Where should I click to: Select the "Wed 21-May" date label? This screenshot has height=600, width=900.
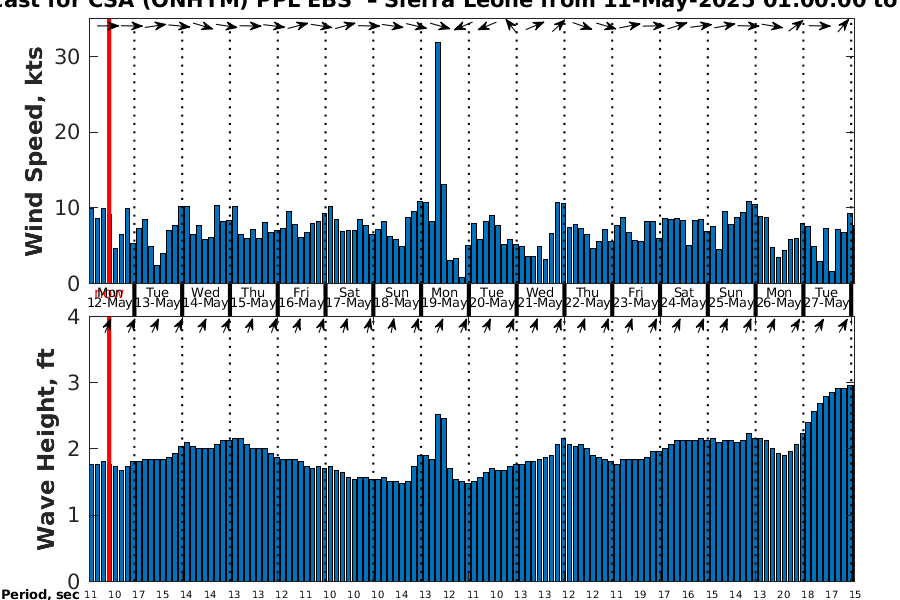[540, 297]
